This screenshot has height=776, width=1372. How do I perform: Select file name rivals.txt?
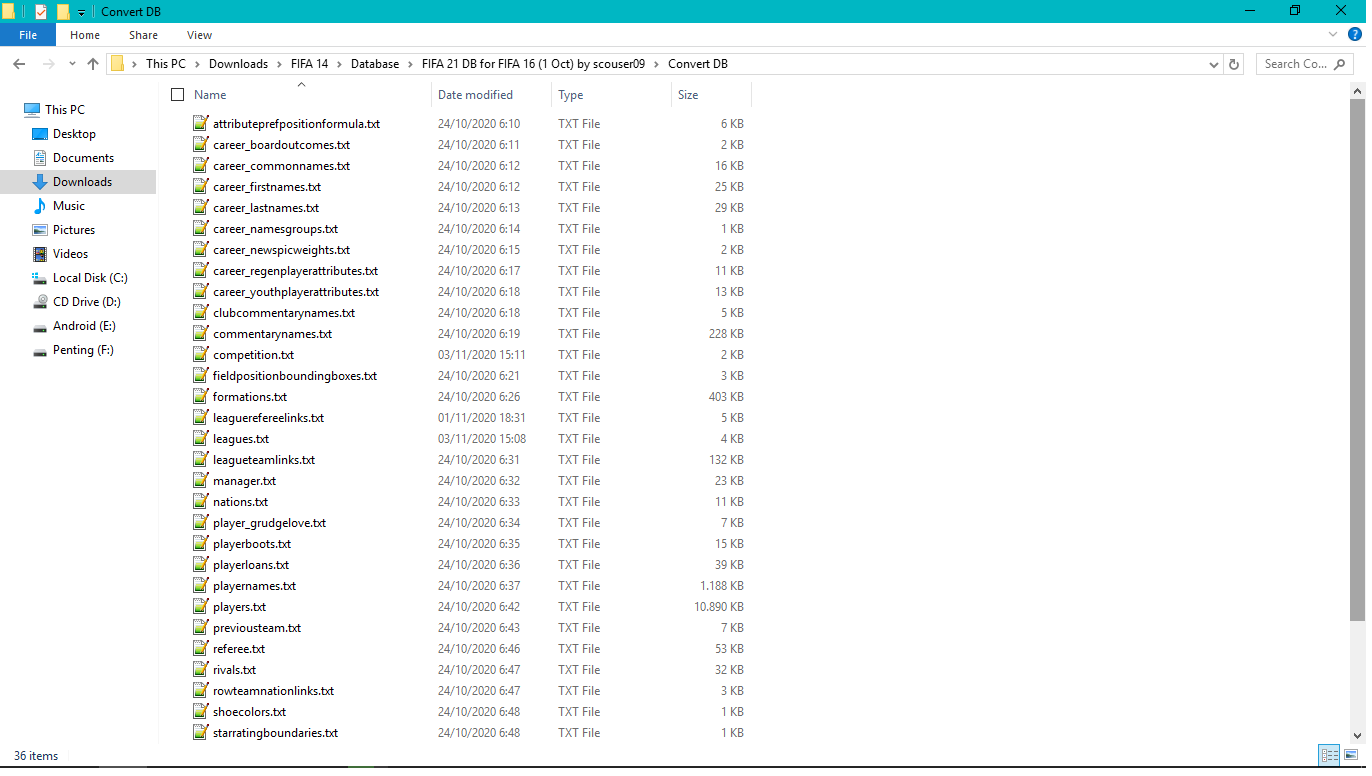click(234, 670)
